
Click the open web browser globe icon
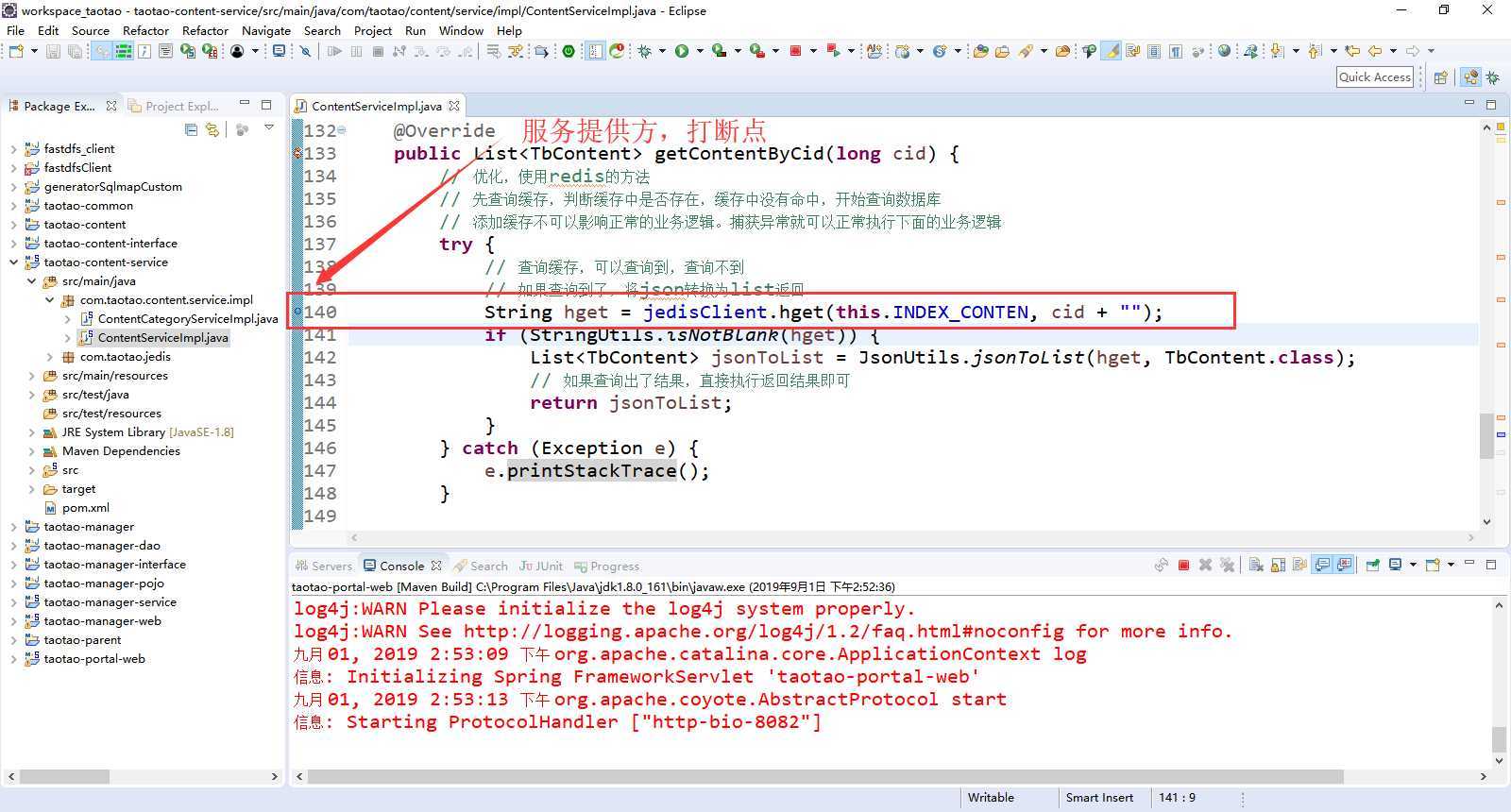click(x=1224, y=51)
